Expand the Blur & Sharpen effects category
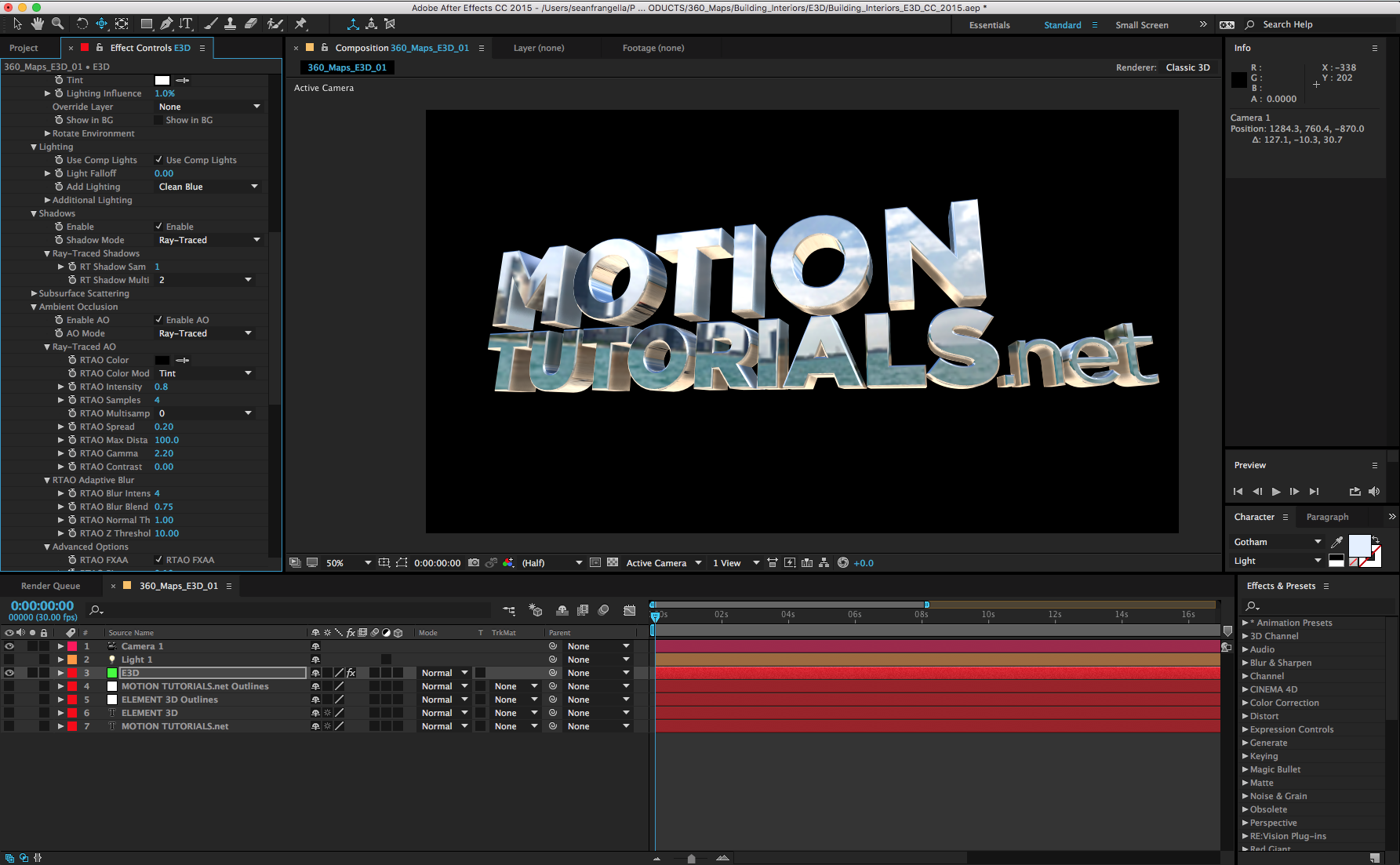The image size is (1400, 865). (x=1245, y=663)
